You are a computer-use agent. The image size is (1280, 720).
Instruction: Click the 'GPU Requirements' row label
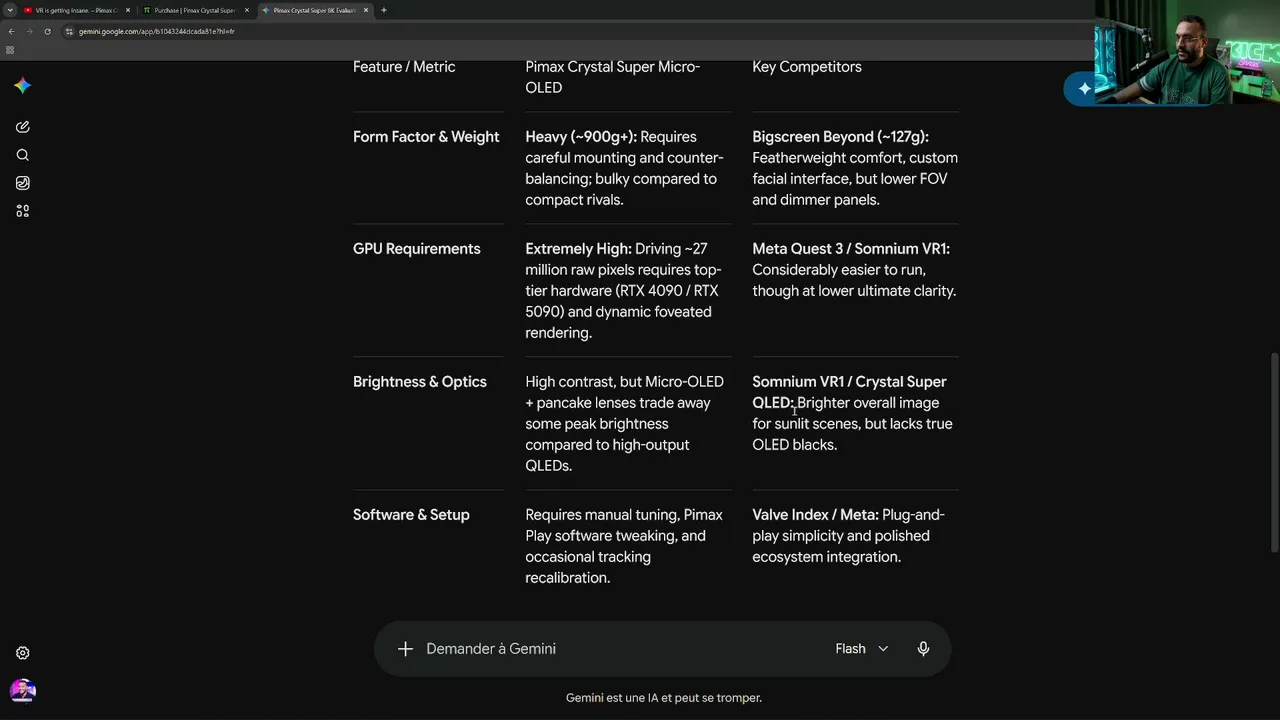[417, 249]
